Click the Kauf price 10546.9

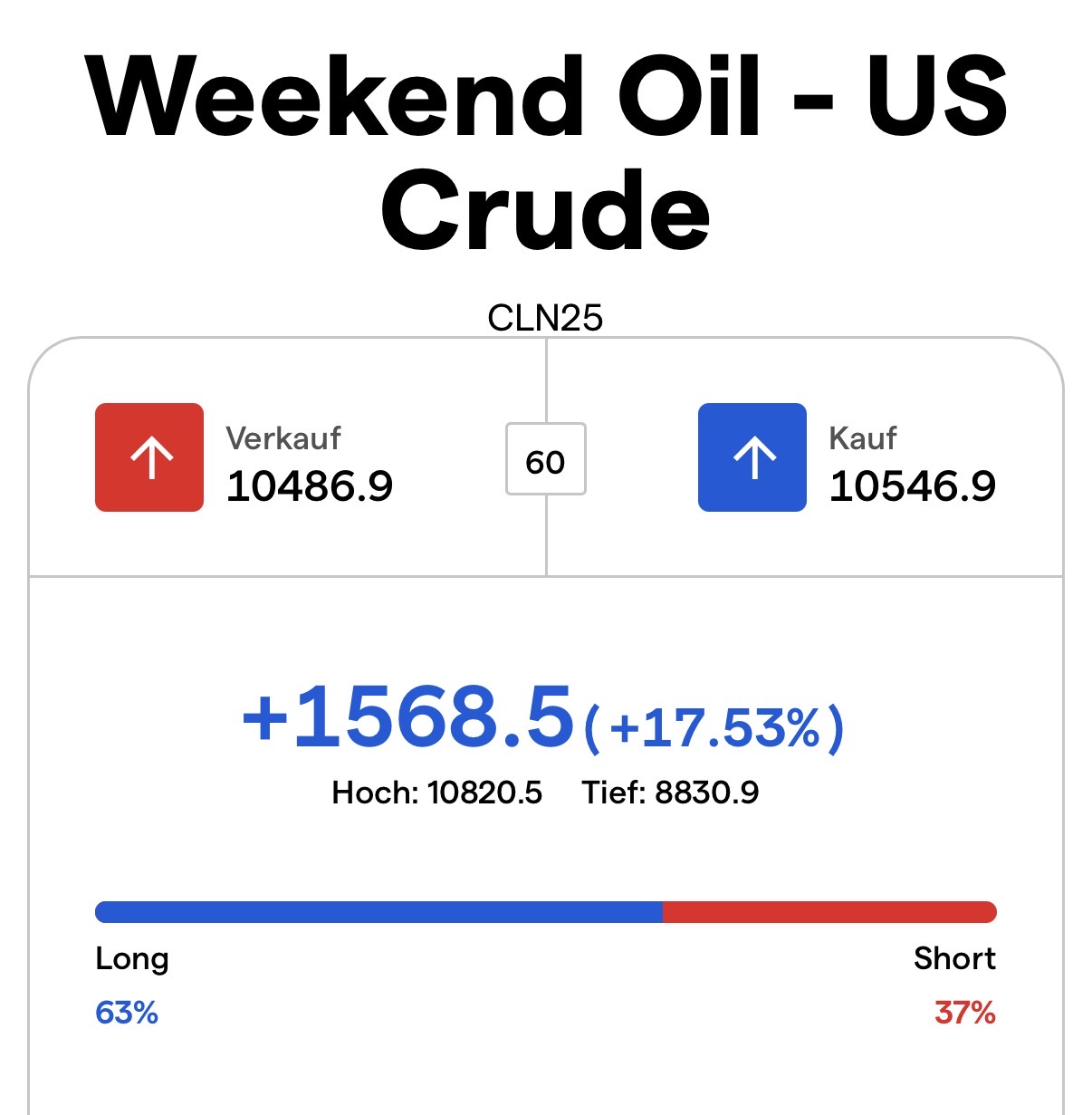pos(913,486)
